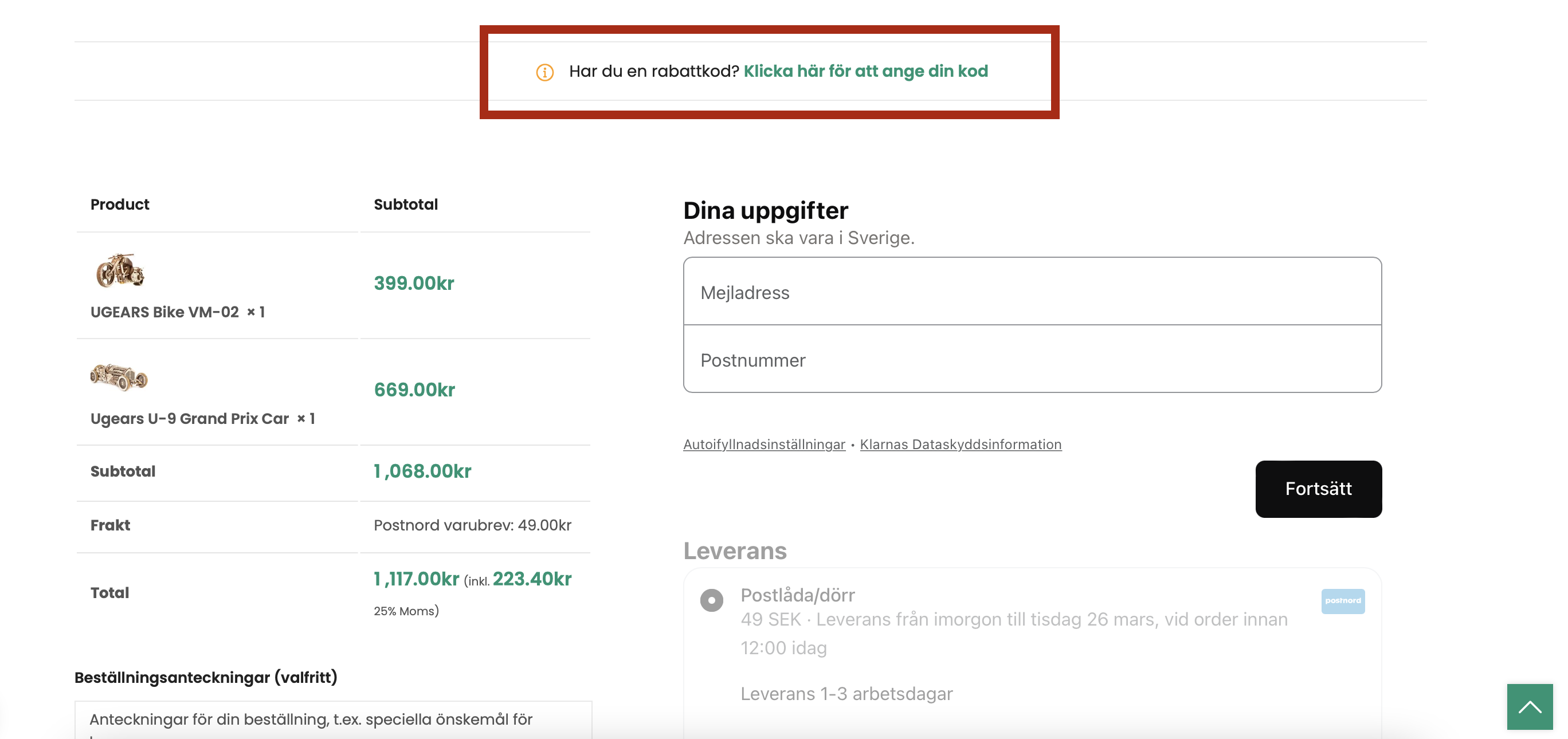Screen dimensions: 1568x739
Task: Click the Adressen ska vara i Sverige text
Action: tap(798, 238)
